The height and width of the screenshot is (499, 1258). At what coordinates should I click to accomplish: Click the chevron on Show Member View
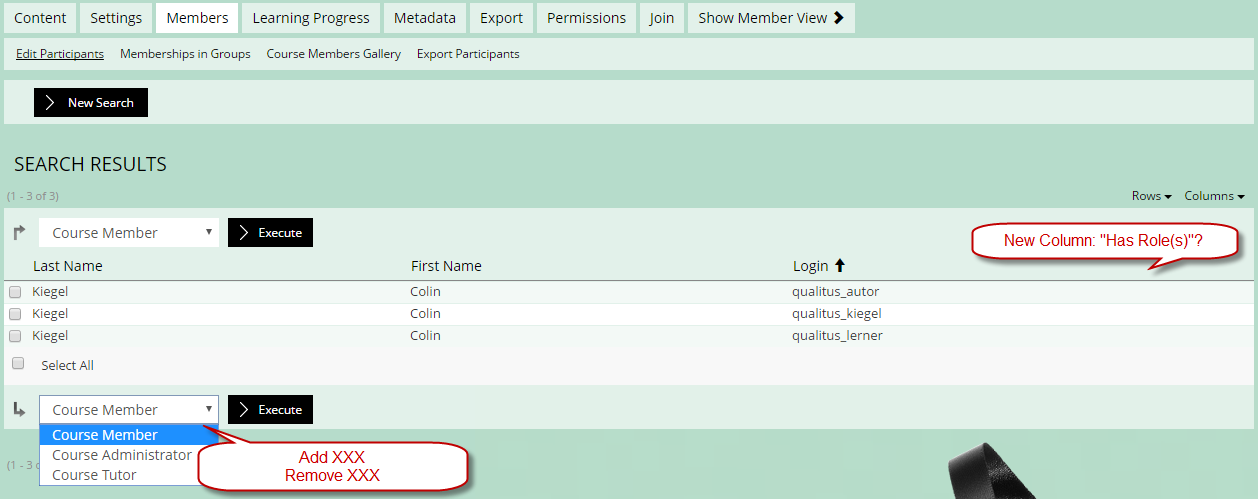(x=838, y=18)
